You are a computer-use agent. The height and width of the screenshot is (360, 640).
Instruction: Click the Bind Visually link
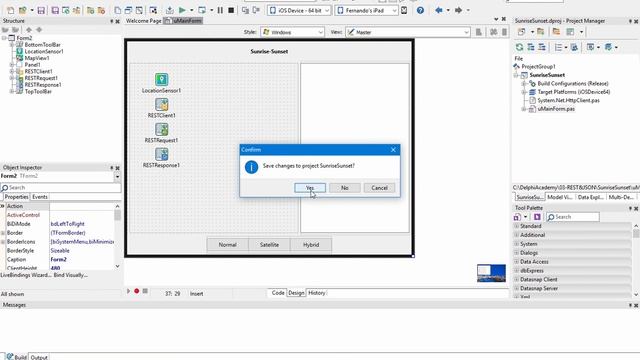click(x=71, y=275)
